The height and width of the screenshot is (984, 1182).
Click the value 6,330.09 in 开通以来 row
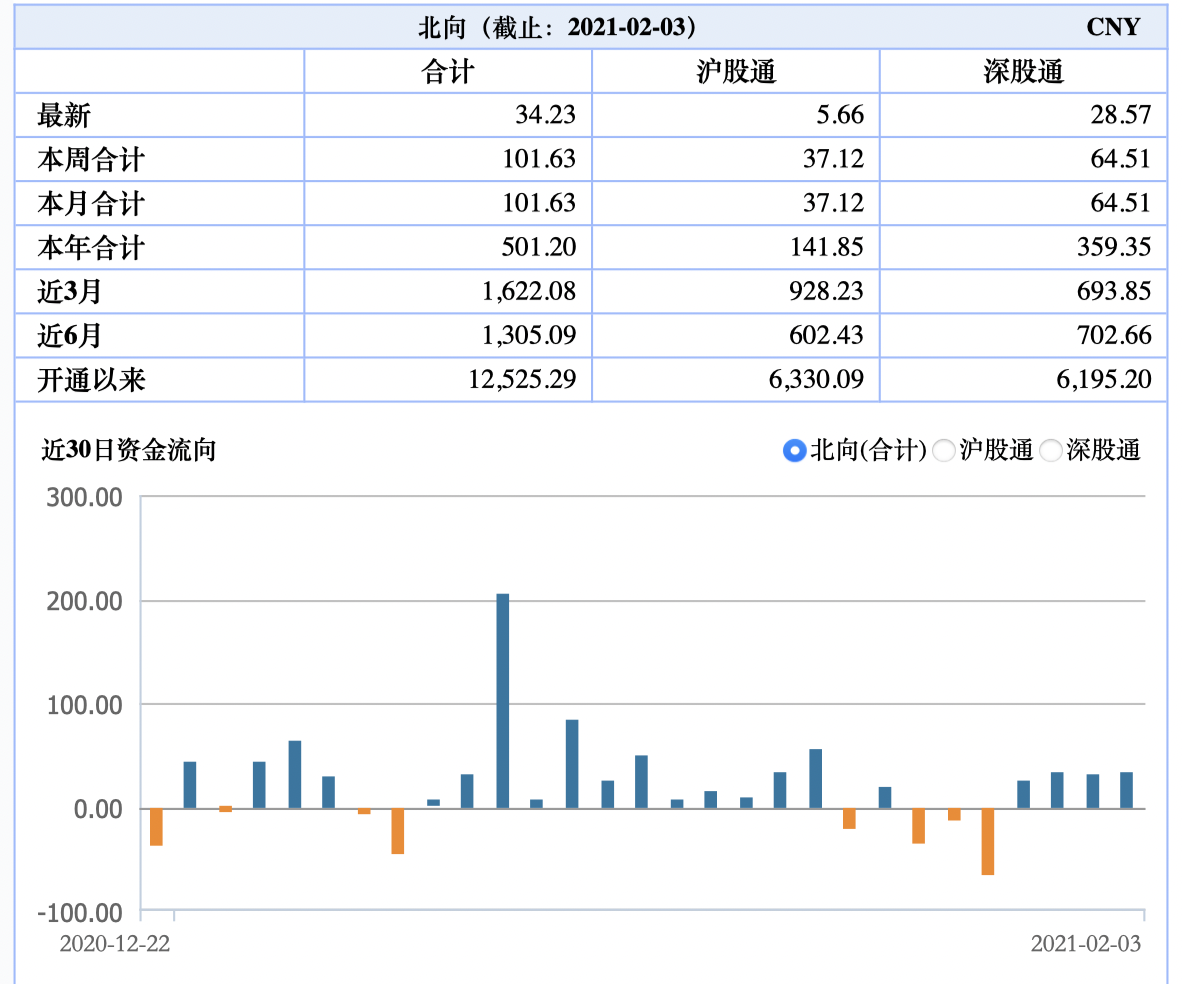[x=816, y=379]
